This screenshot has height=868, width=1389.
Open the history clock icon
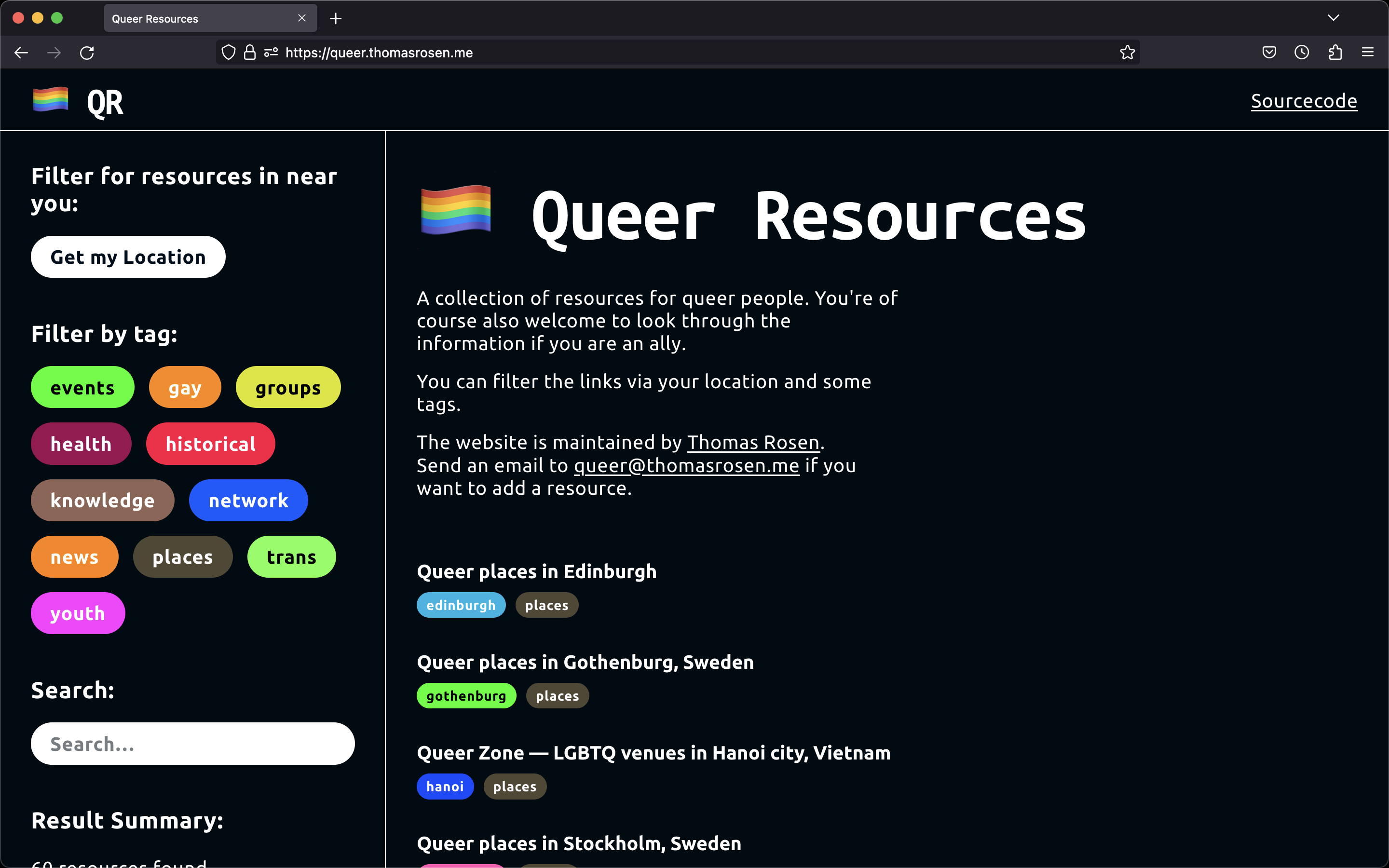(1302, 53)
